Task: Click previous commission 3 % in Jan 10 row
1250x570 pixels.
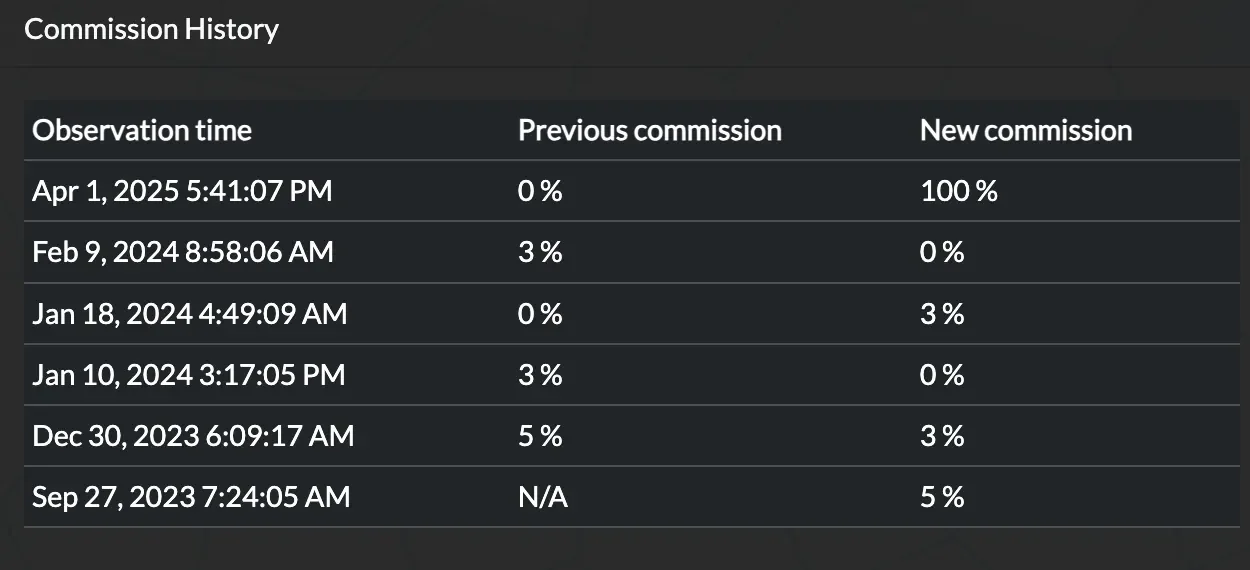Action: point(540,375)
